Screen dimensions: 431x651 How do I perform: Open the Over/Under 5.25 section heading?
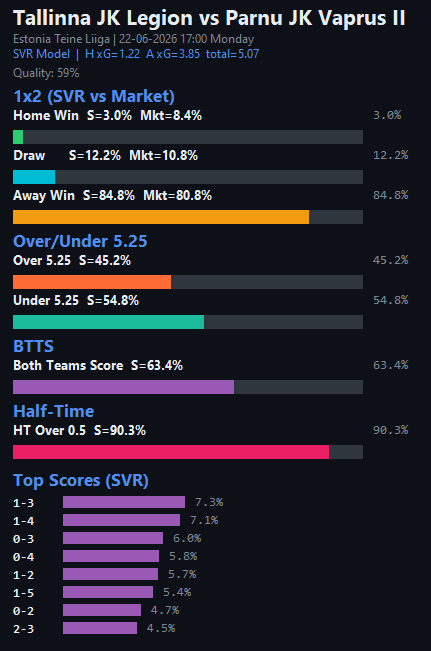80,241
